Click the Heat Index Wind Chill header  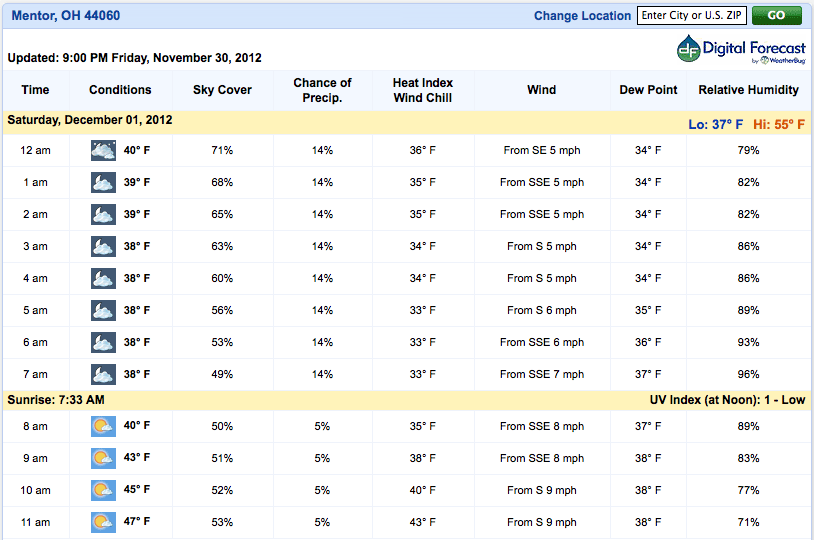423,90
